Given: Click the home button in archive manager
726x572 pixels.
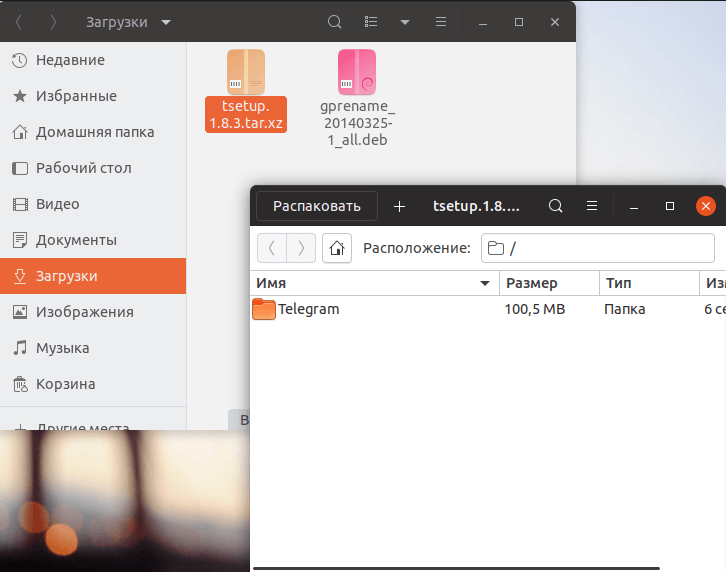Looking at the screenshot, I should (337, 248).
